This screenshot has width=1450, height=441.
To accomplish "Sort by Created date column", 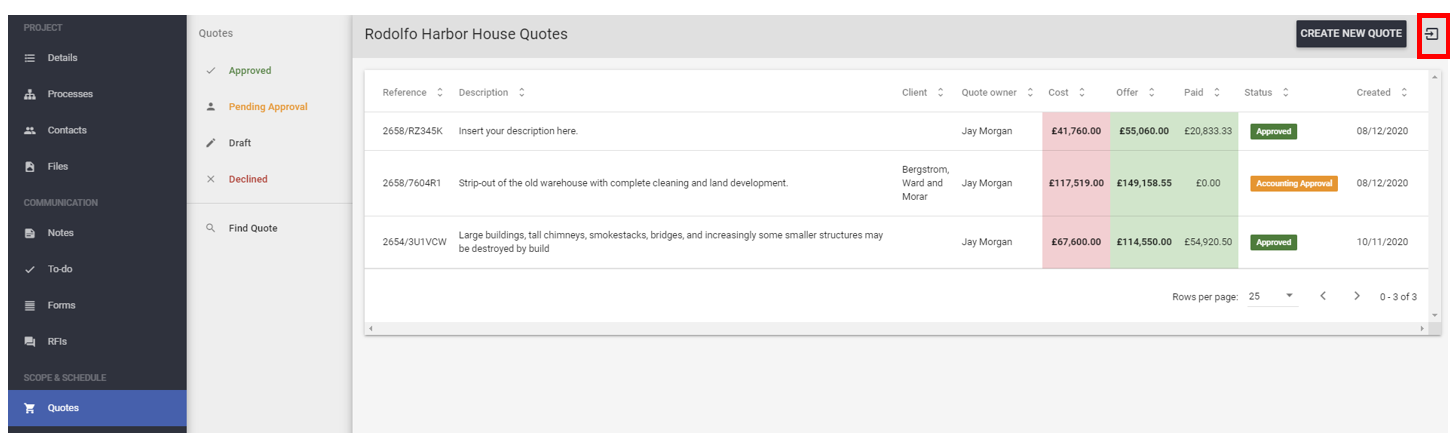I will click(1382, 92).
